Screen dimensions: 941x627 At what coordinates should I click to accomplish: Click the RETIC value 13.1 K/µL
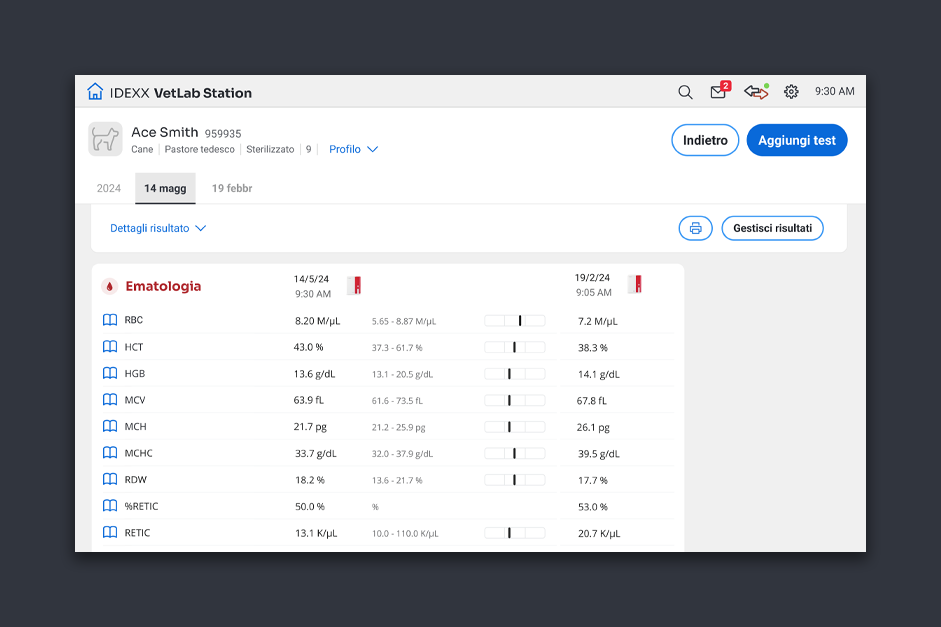(x=316, y=533)
